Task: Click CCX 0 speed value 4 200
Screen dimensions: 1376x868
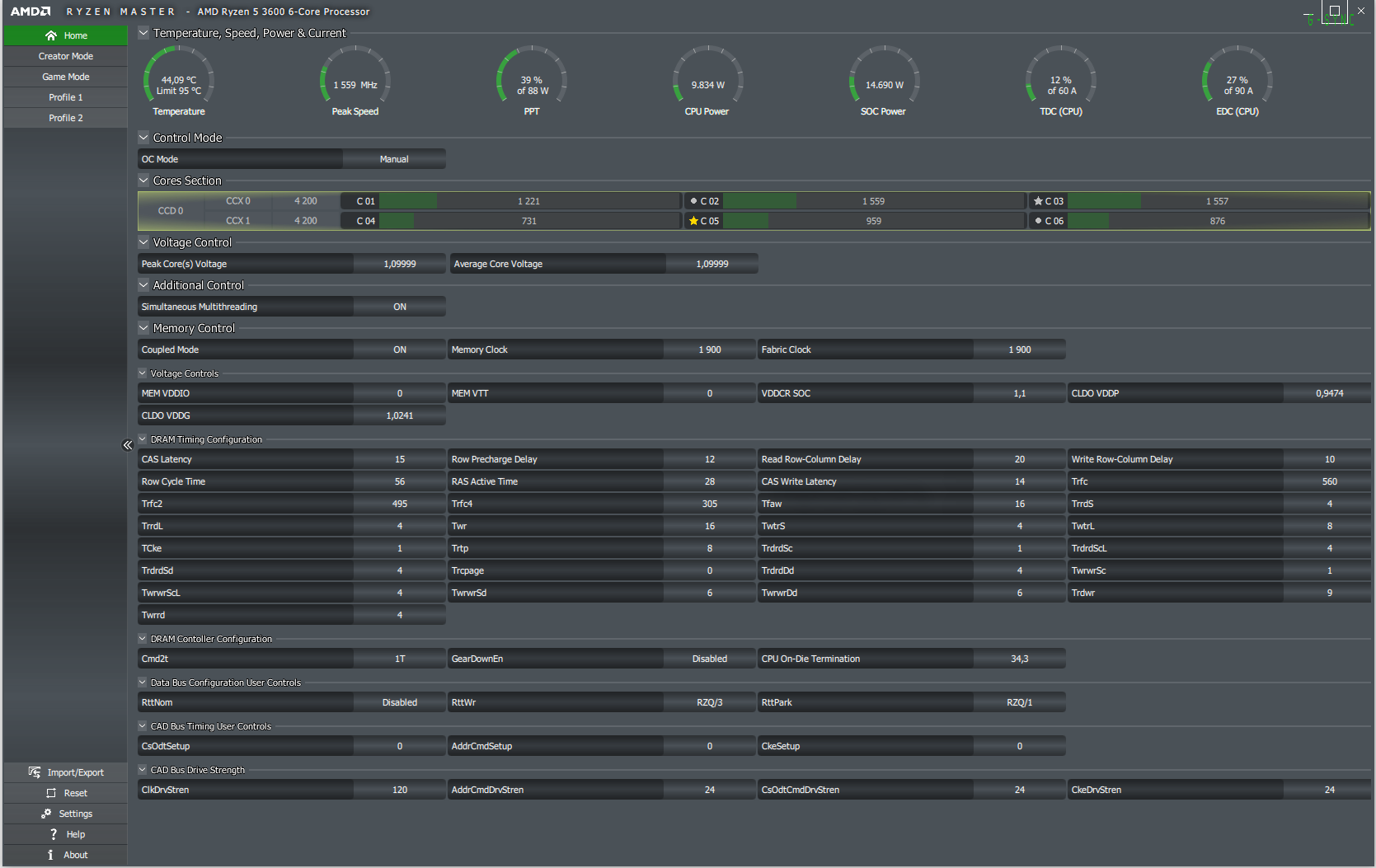Action: click(x=306, y=201)
